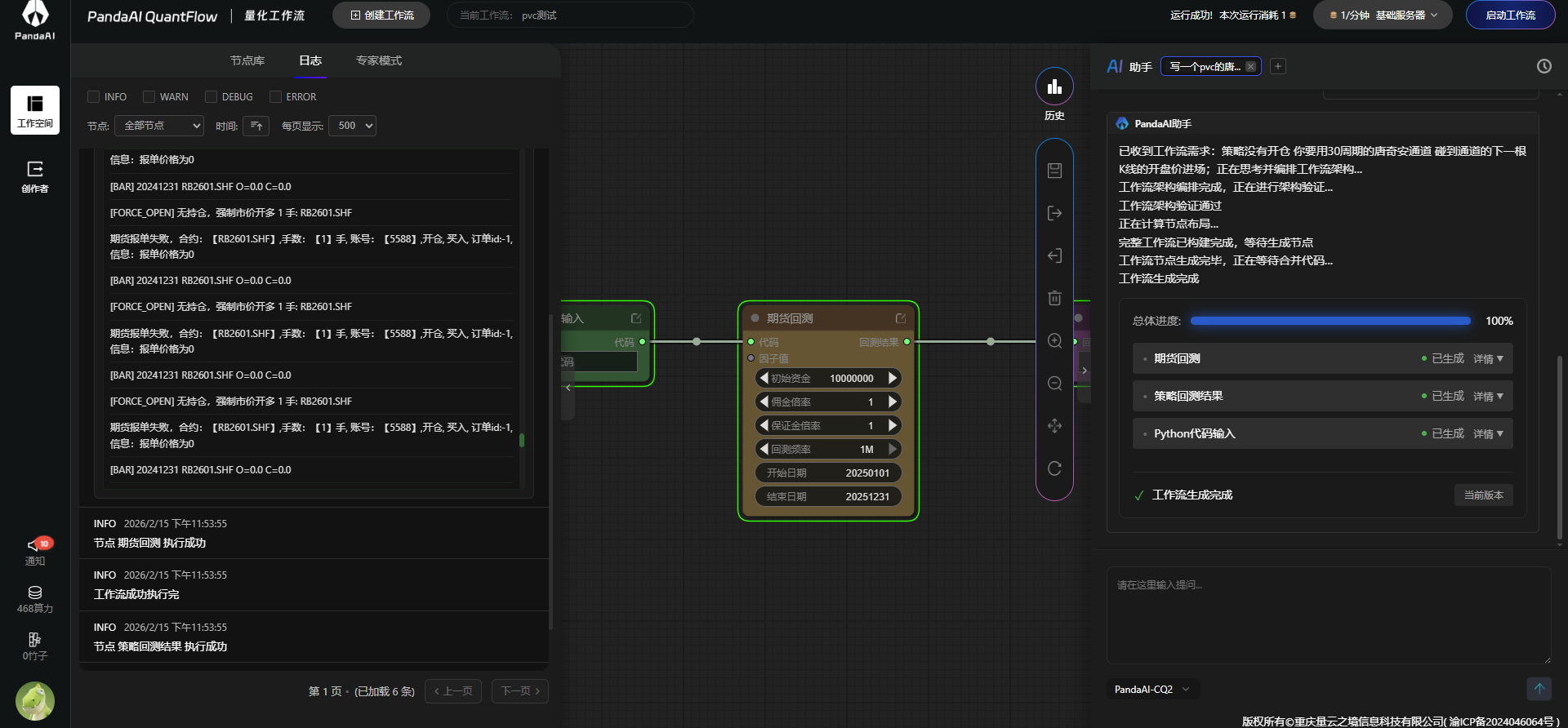Edit the 结束日期 20251231 field
This screenshot has width=1568, height=728.
(828, 496)
